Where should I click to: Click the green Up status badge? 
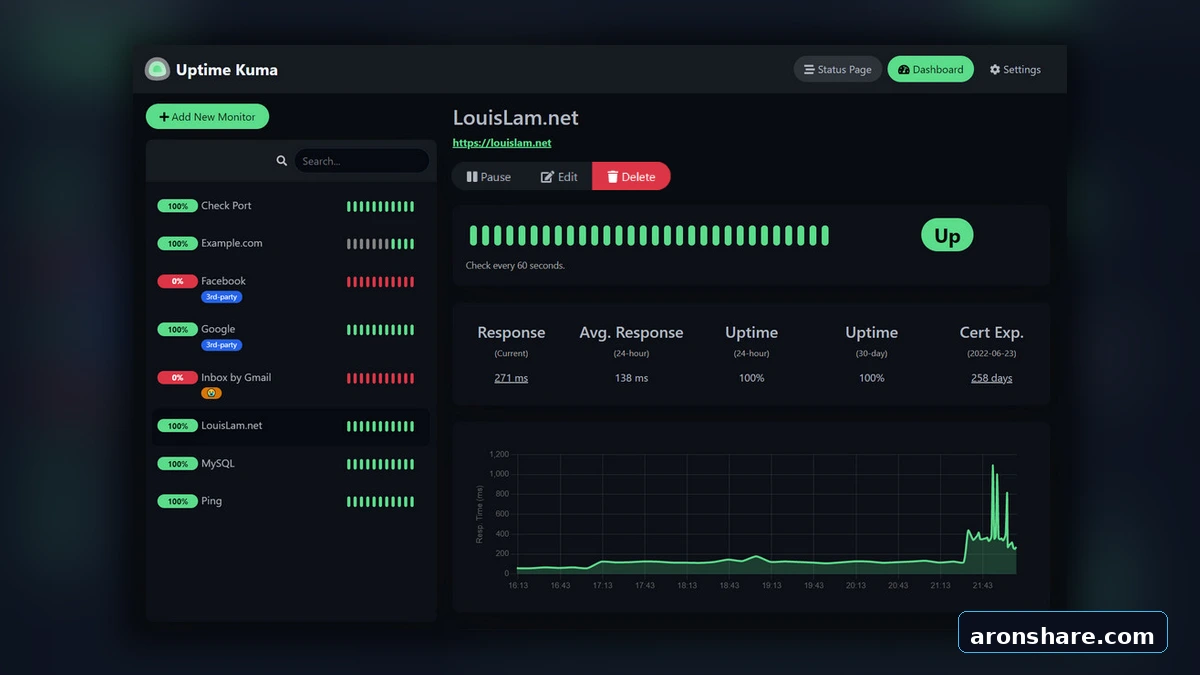(x=947, y=236)
